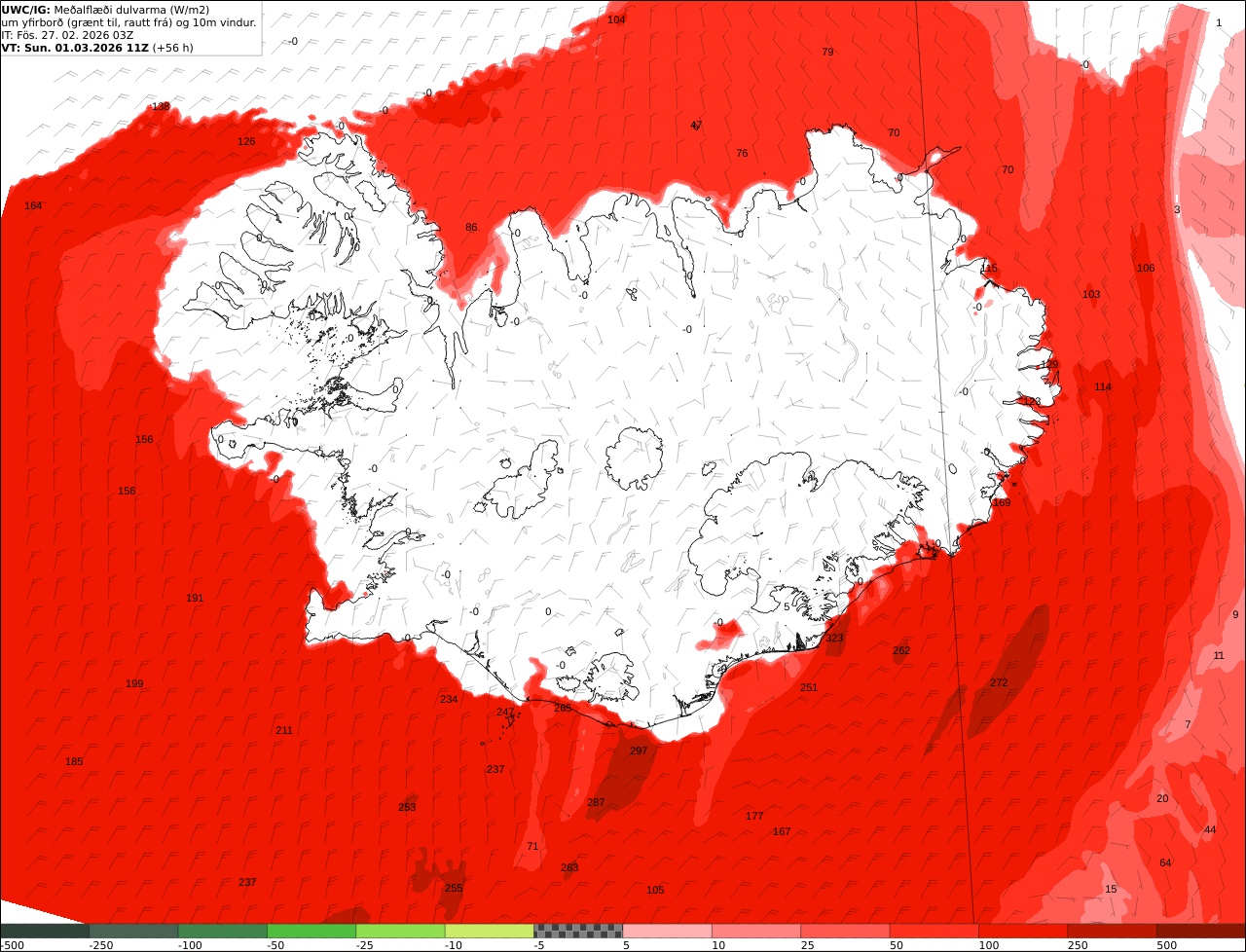Click the darkest green legend swatch after -500
The image size is (1246, 952).
pos(45,931)
